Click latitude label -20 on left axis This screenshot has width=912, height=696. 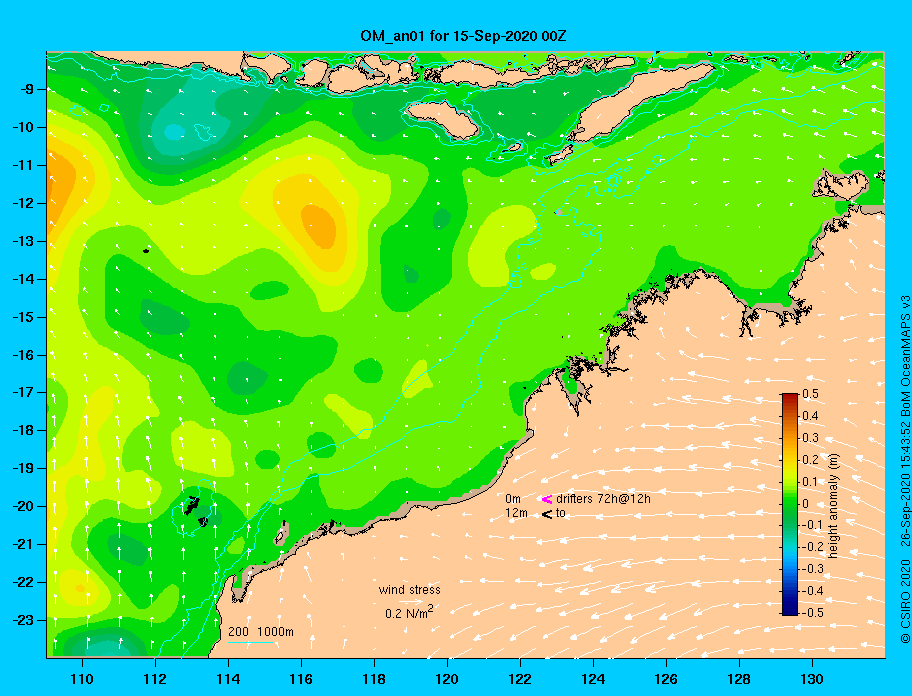23,506
